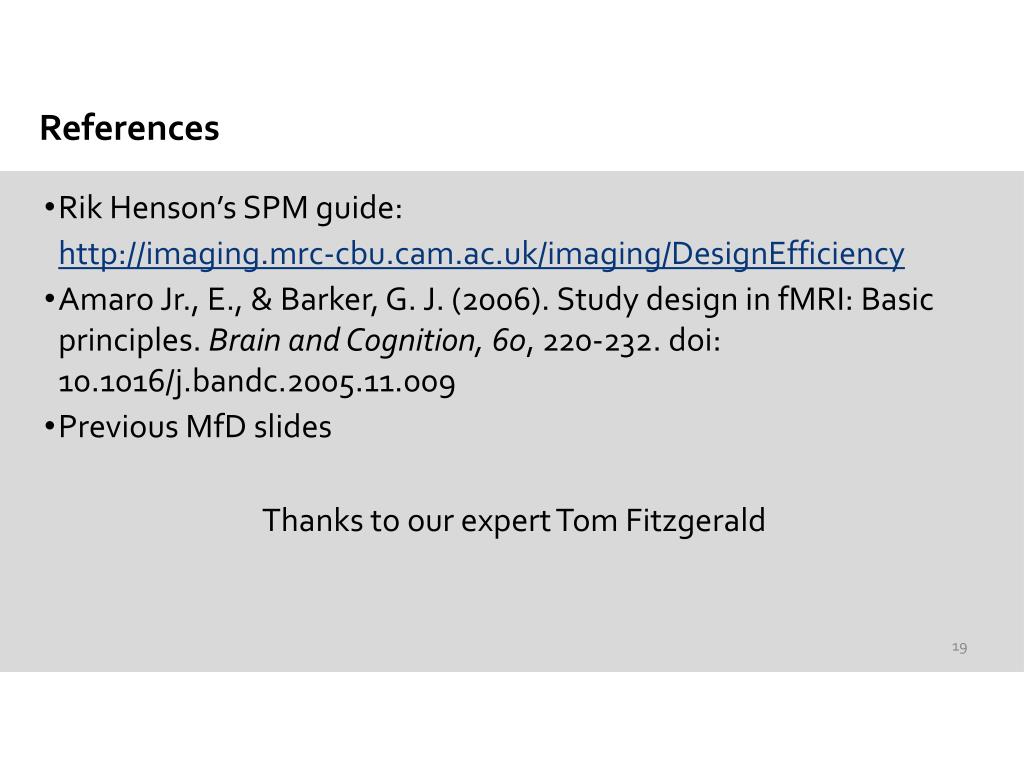Image resolution: width=1024 pixels, height=768 pixels.
Task: Click the bullet before Amaro Jr.
Action: [x=50, y=299]
